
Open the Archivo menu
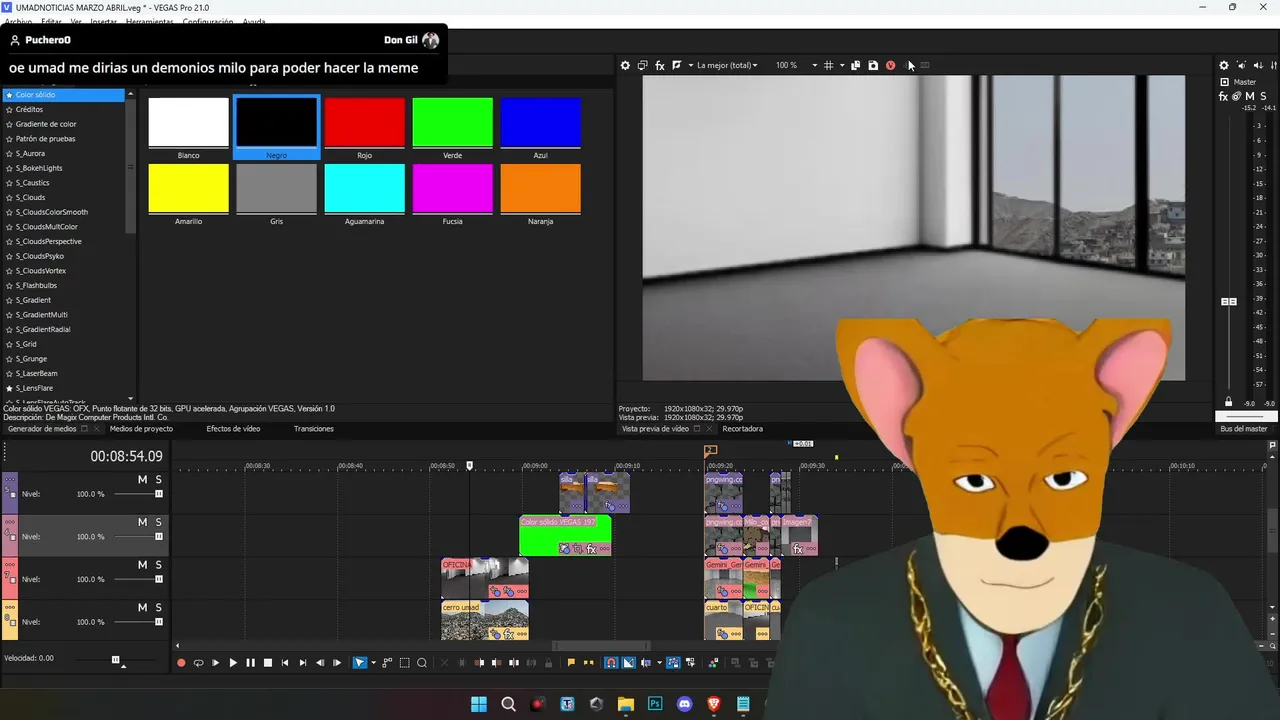coord(17,22)
